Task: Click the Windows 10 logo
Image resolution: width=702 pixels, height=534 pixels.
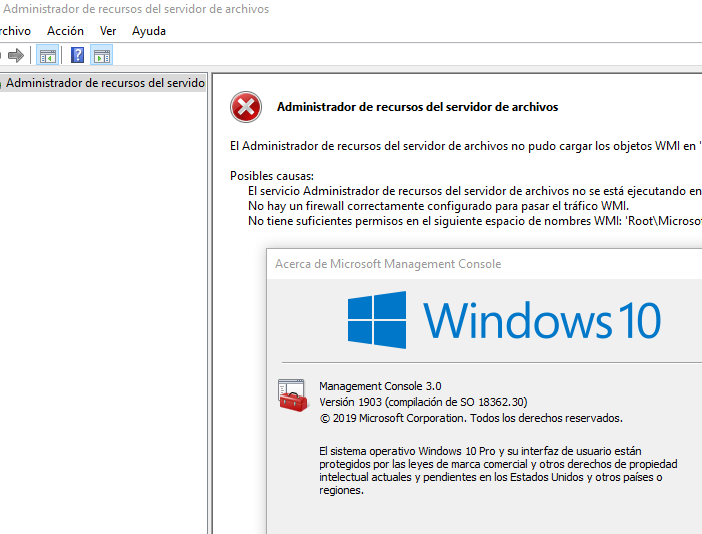Action: (504, 320)
